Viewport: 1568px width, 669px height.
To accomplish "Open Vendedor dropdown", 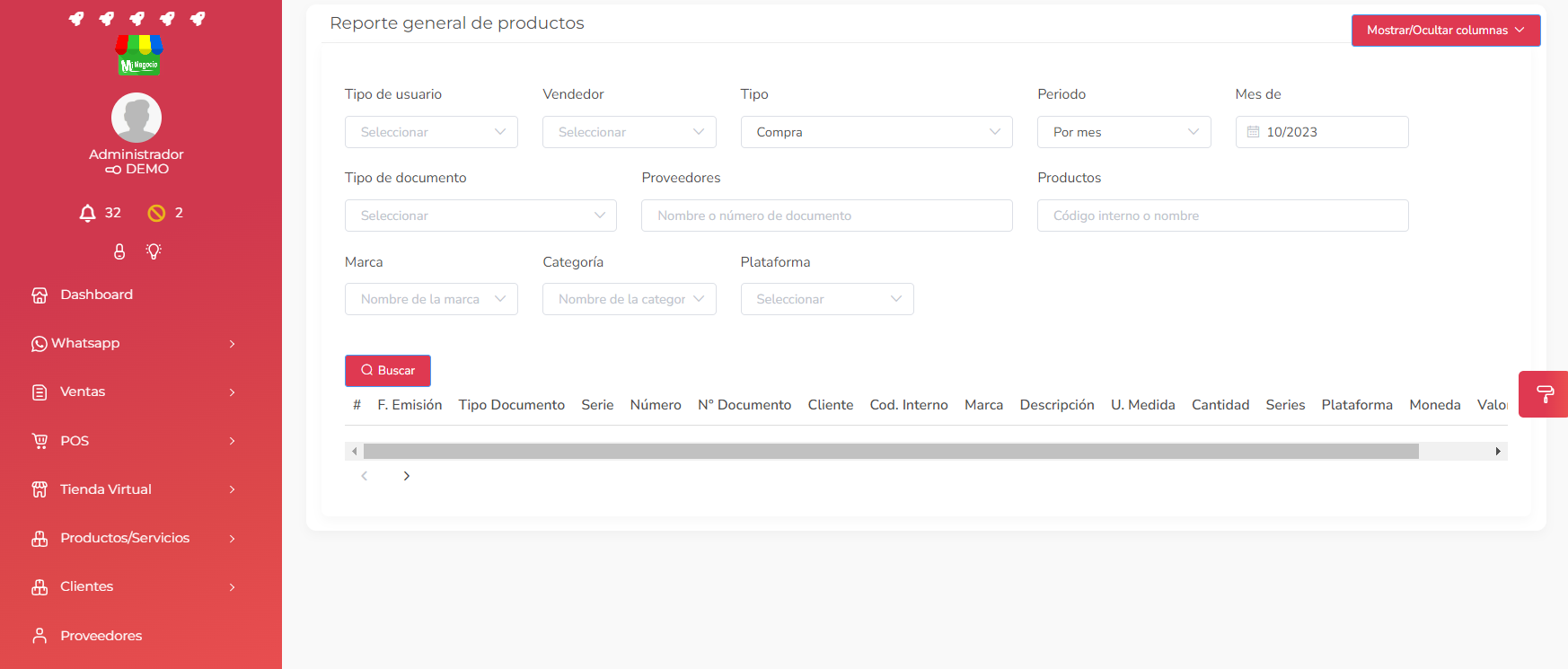I will click(x=630, y=132).
